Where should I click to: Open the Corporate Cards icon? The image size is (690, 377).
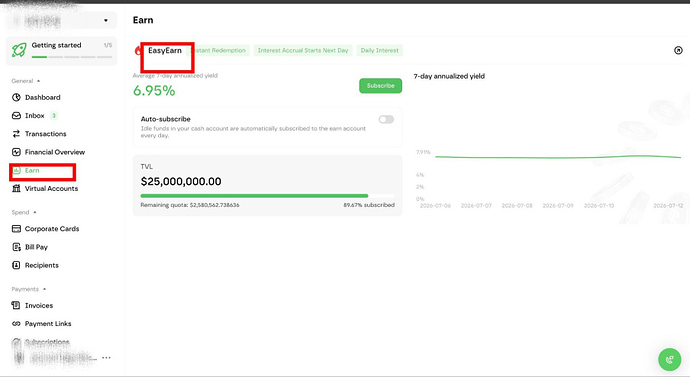pyautogui.click(x=16, y=229)
